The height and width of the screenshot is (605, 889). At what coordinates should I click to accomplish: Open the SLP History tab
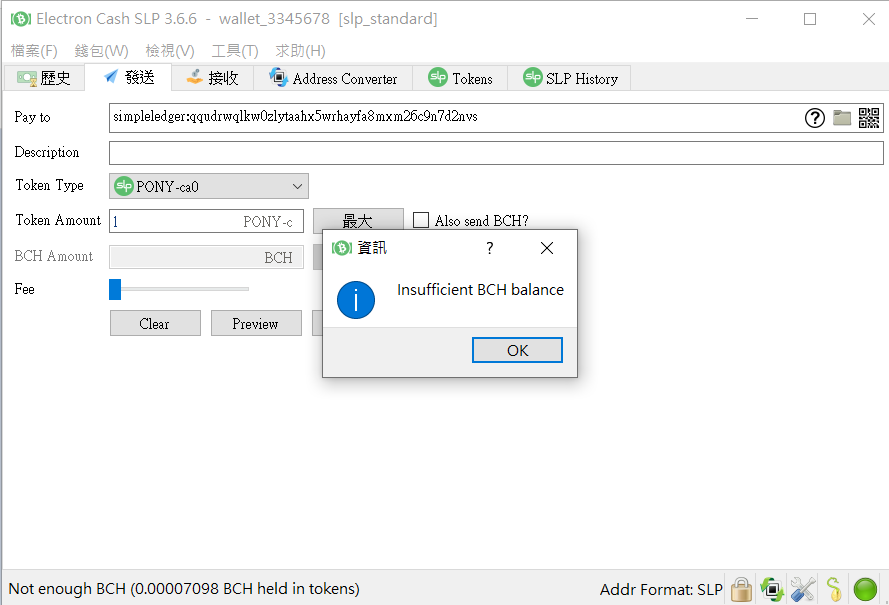[569, 78]
